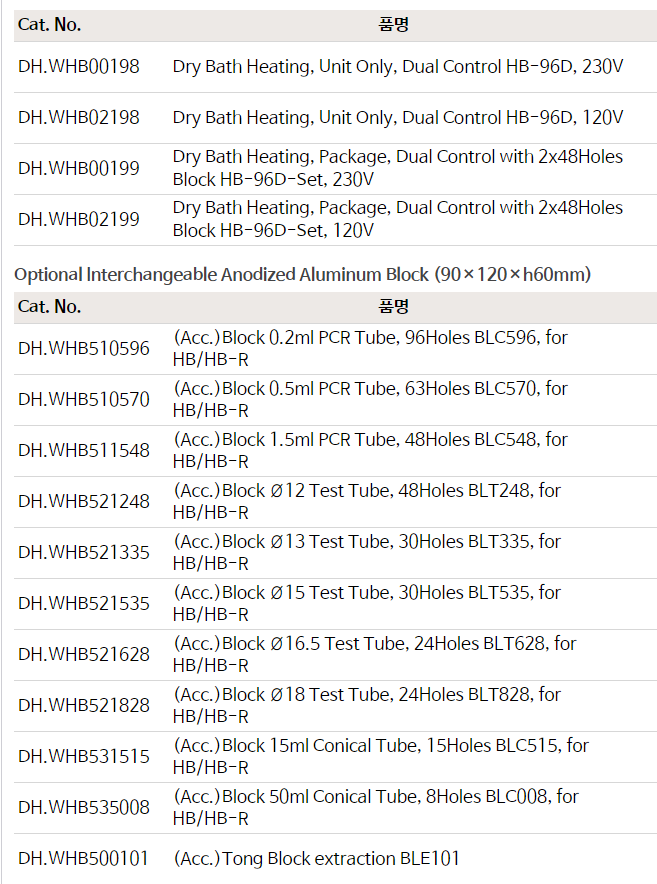Select the HB-96D-Set 120V package description
657x884 pixels.
398,220
